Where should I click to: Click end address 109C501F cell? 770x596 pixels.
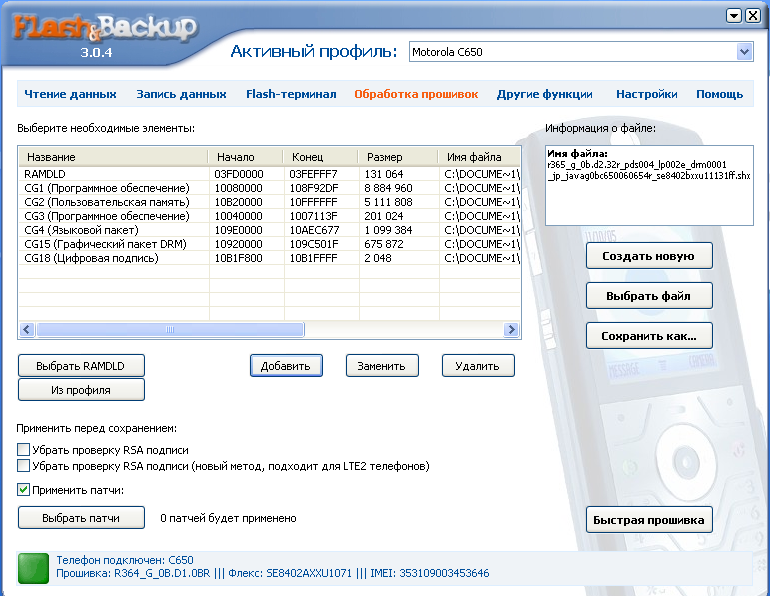pyautogui.click(x=314, y=244)
